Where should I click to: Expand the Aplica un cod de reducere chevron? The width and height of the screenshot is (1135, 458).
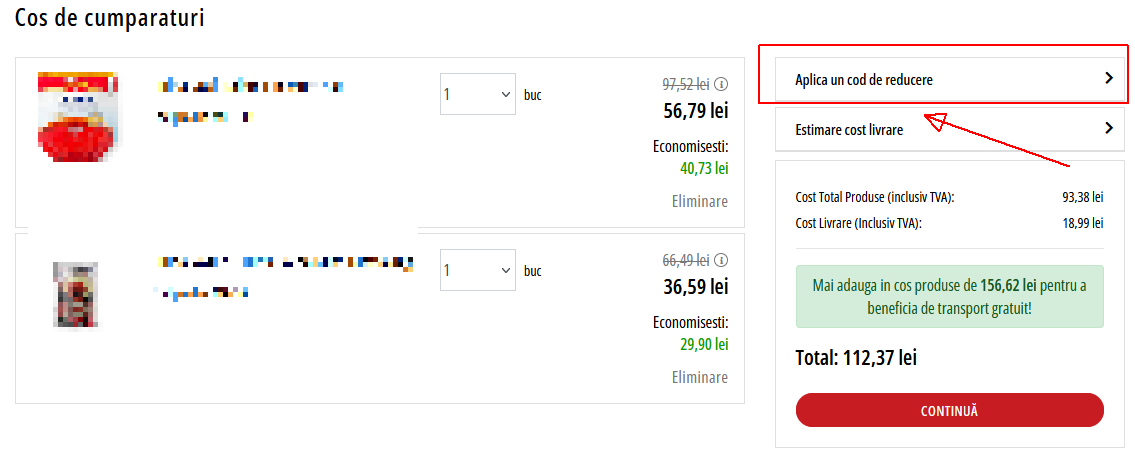click(x=1109, y=78)
